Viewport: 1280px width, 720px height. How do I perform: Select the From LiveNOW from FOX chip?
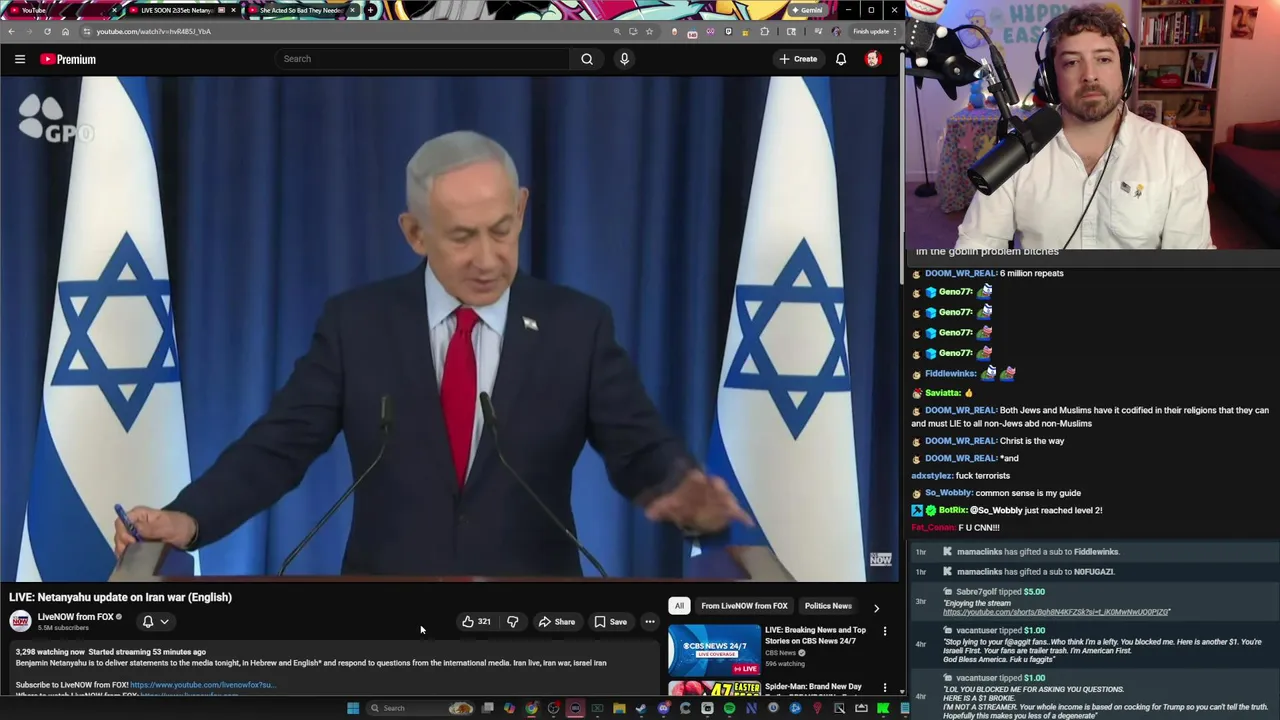tap(744, 606)
